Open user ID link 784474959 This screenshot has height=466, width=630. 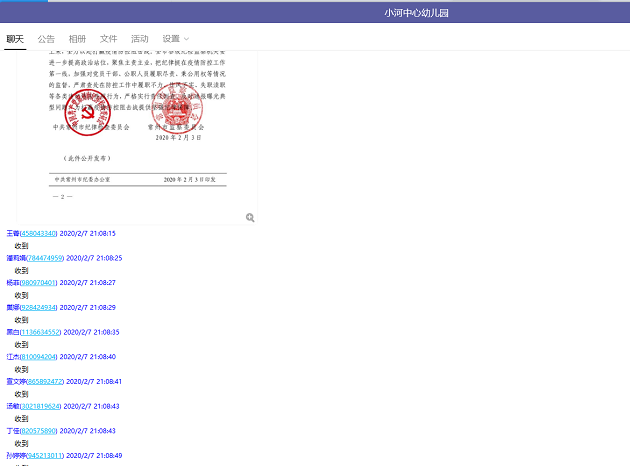45,258
